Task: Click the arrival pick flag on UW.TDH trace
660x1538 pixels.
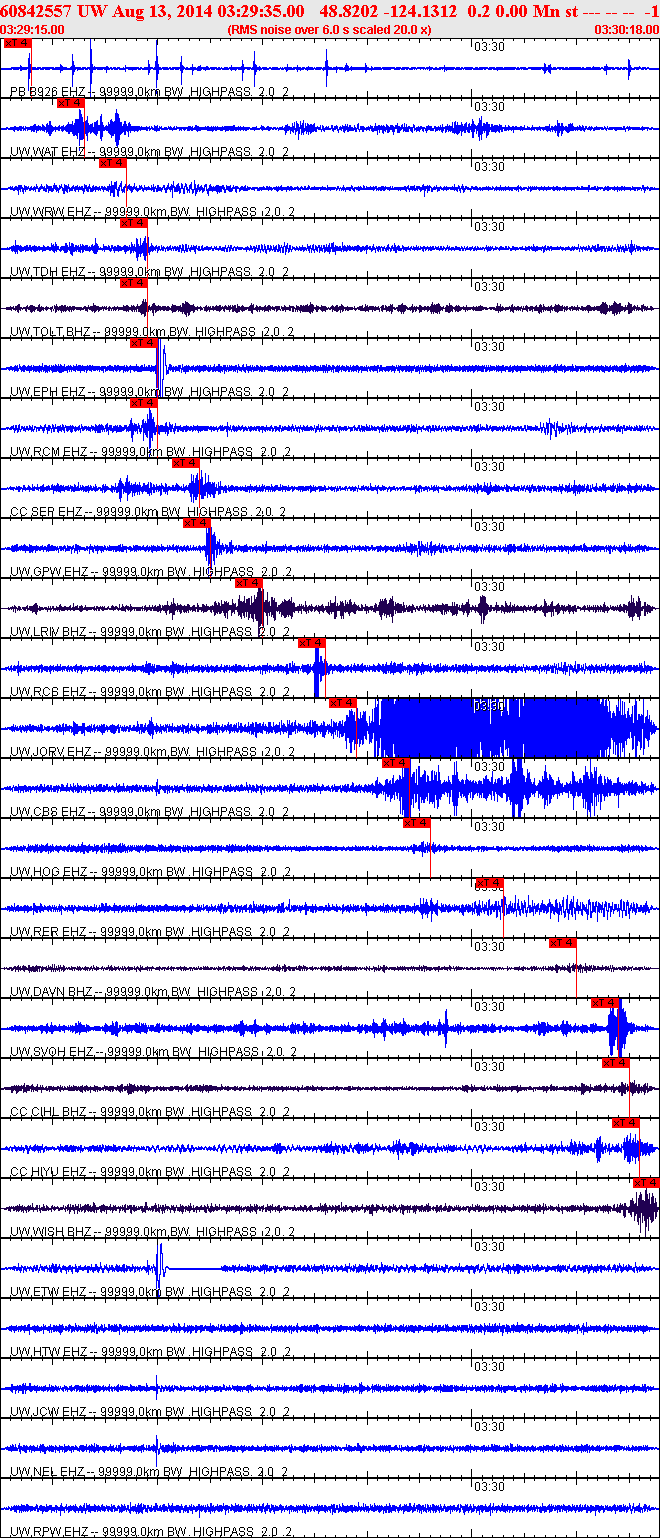Action: (133, 222)
